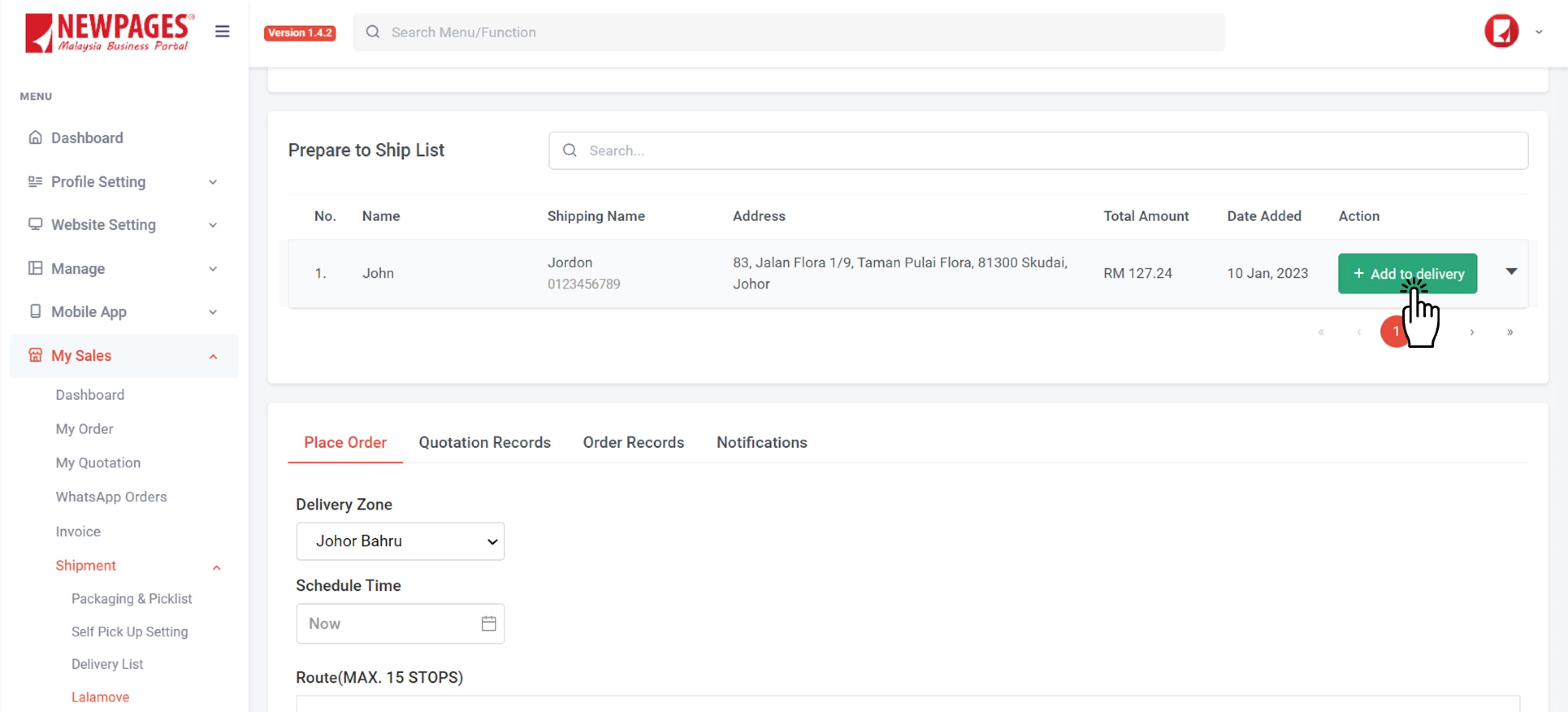This screenshot has height=712, width=1568.
Task: Focus the Search Menu/Function field
Action: tap(789, 32)
